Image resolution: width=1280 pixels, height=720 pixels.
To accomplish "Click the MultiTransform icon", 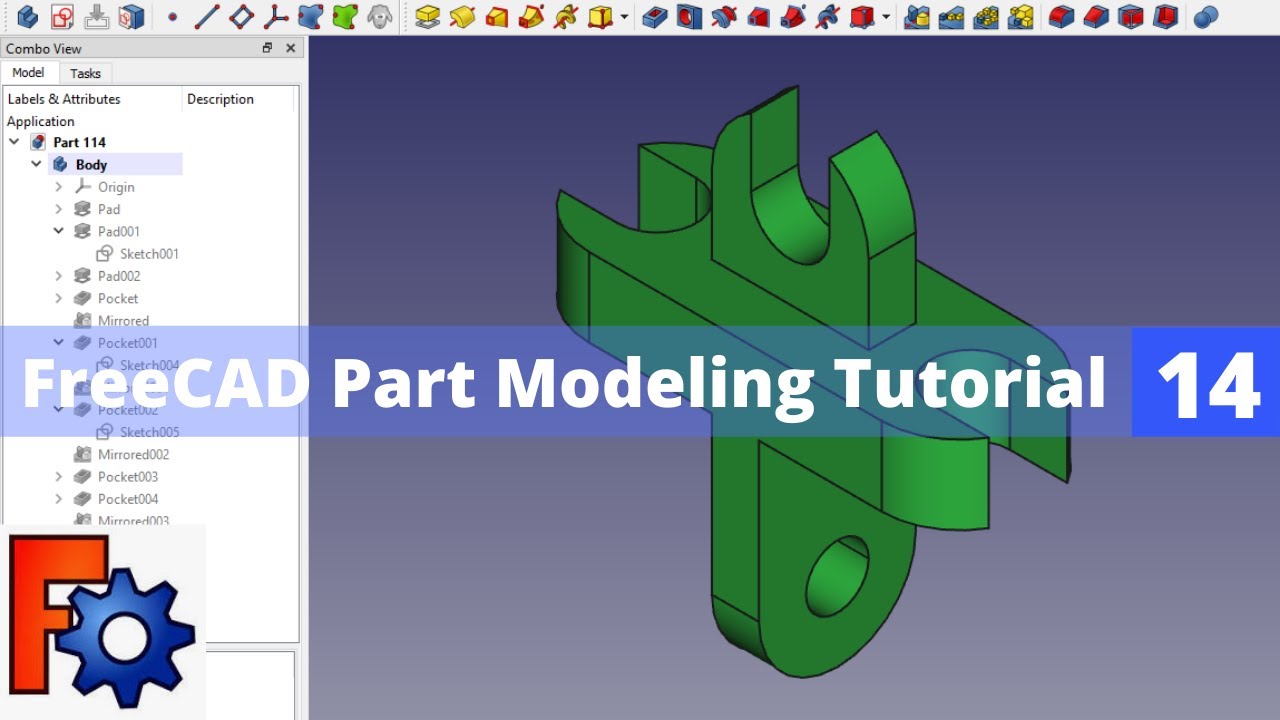I will tap(1021, 16).
